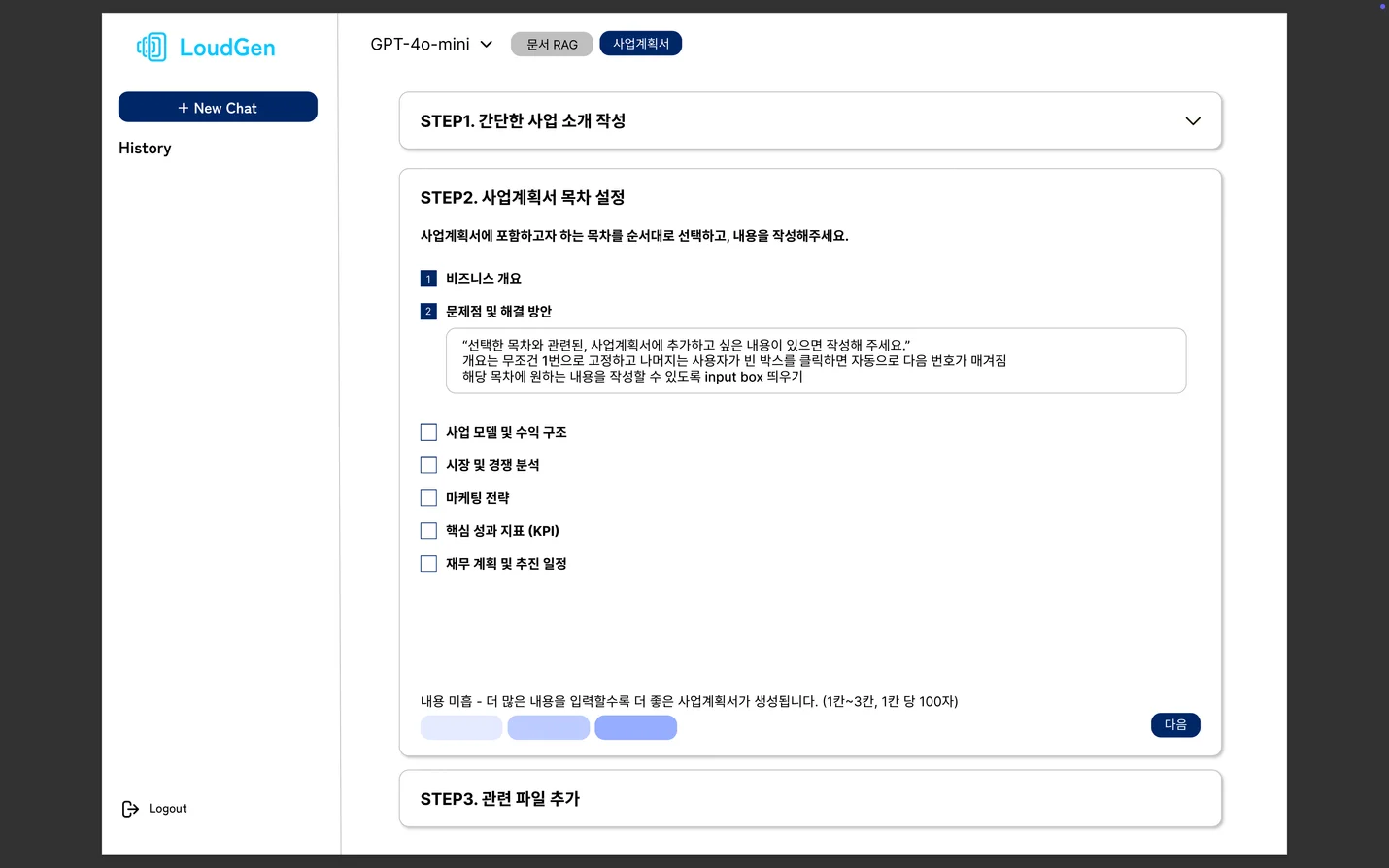
Task: Click the middle progress indicator bar
Action: [549, 727]
